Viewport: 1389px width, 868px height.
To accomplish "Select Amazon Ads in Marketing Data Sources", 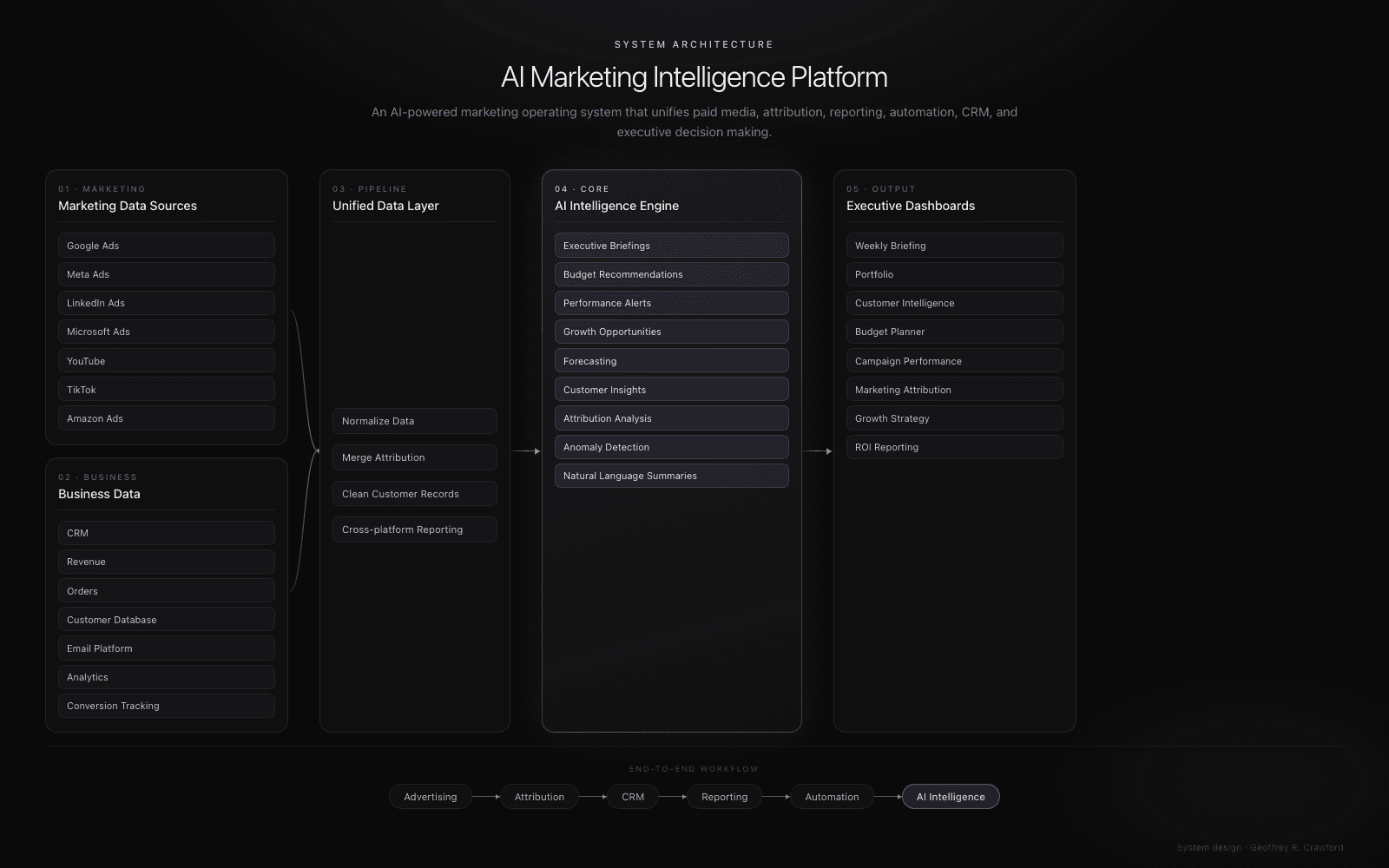I will (167, 418).
